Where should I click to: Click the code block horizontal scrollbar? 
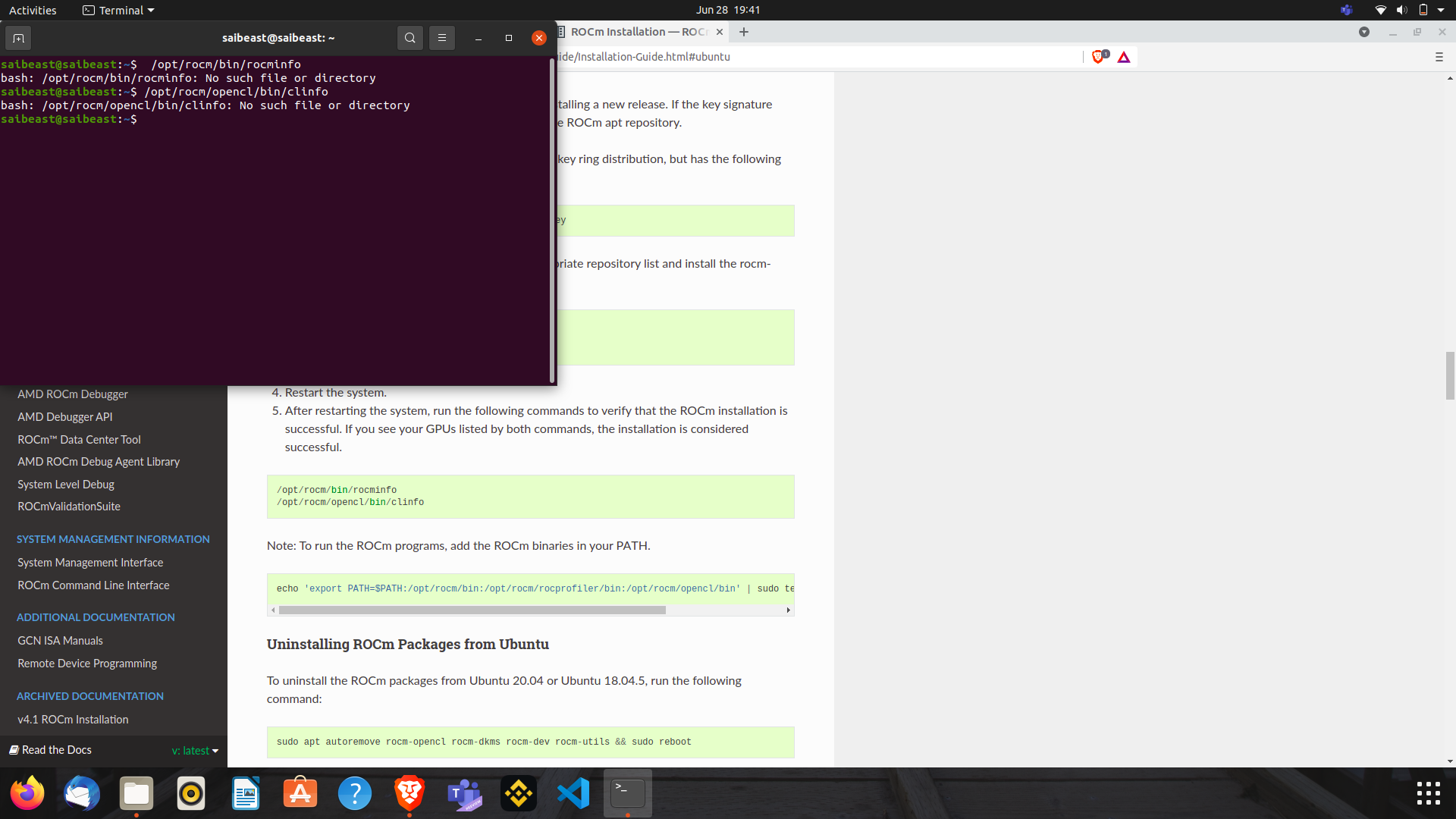(472, 610)
